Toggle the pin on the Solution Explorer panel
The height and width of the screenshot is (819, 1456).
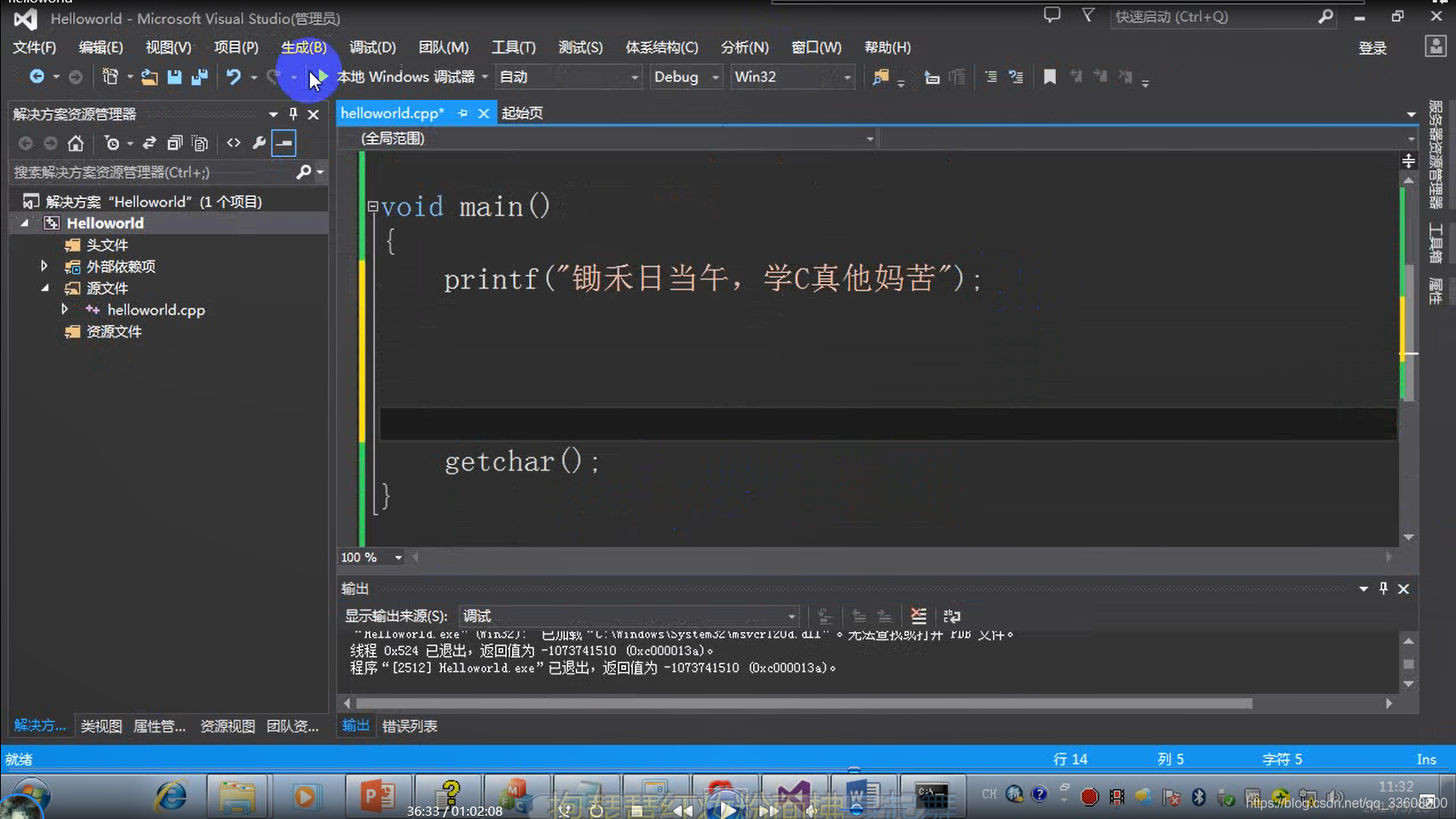coord(293,114)
